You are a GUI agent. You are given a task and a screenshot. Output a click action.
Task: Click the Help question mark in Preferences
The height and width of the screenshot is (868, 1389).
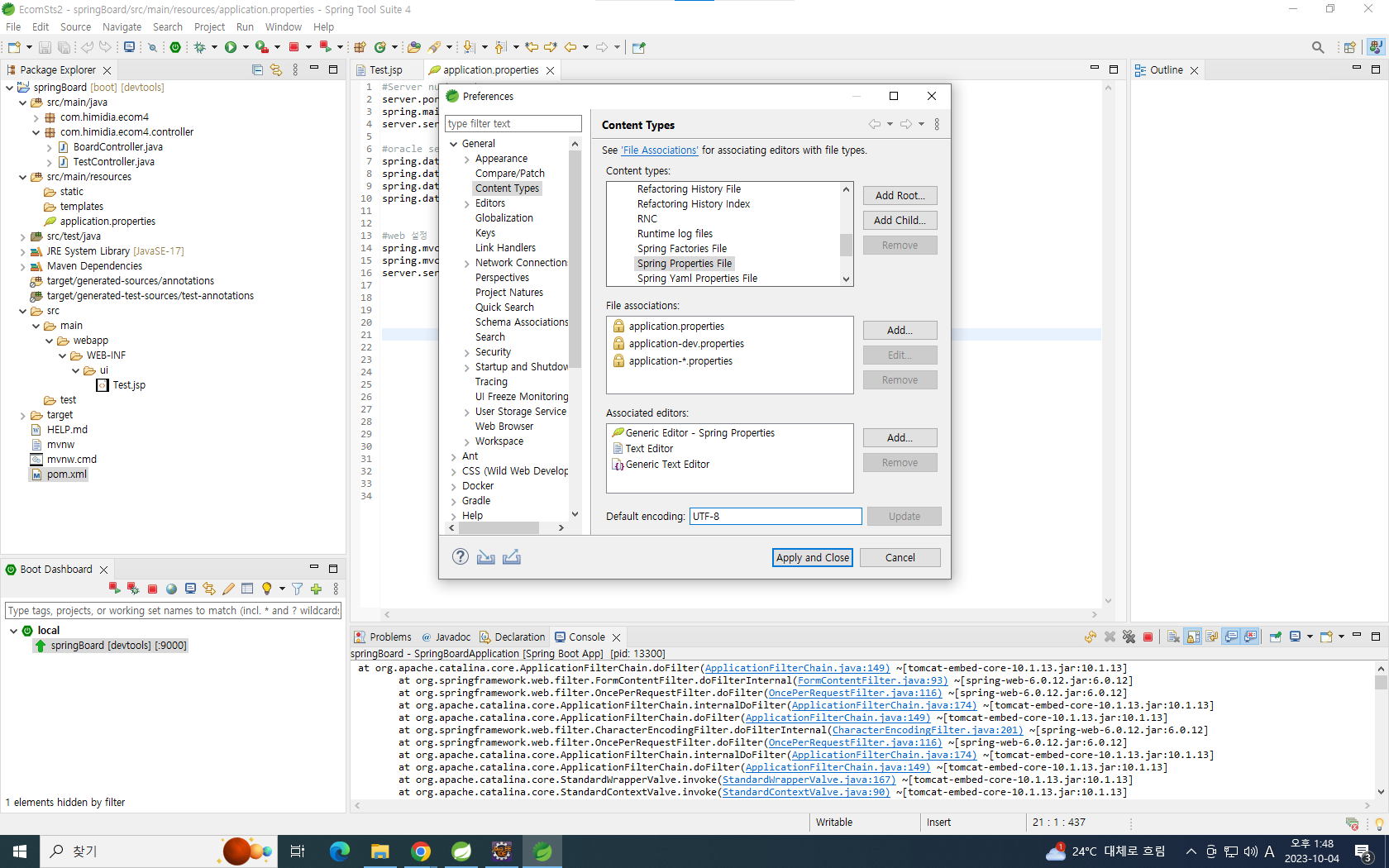pos(461,556)
